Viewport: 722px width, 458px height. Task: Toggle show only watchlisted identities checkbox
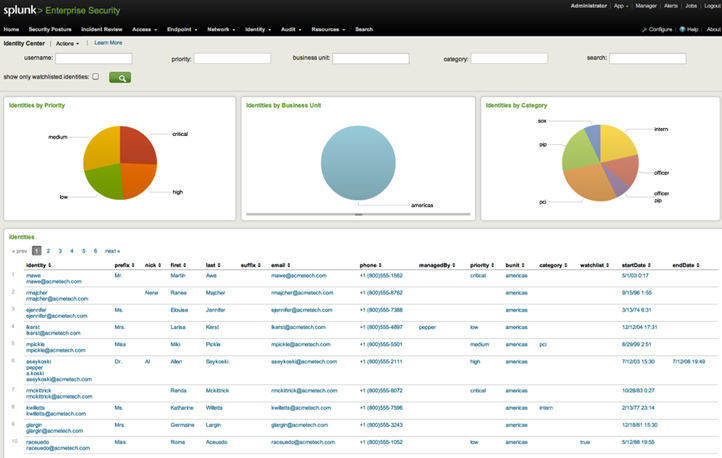(95, 76)
